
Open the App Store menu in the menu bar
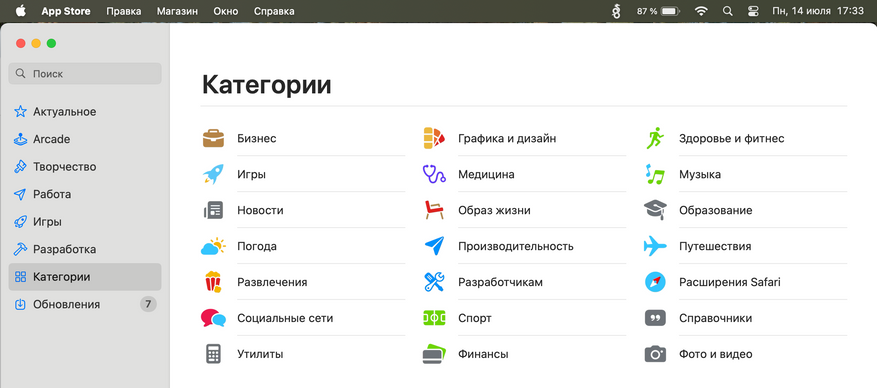66,11
